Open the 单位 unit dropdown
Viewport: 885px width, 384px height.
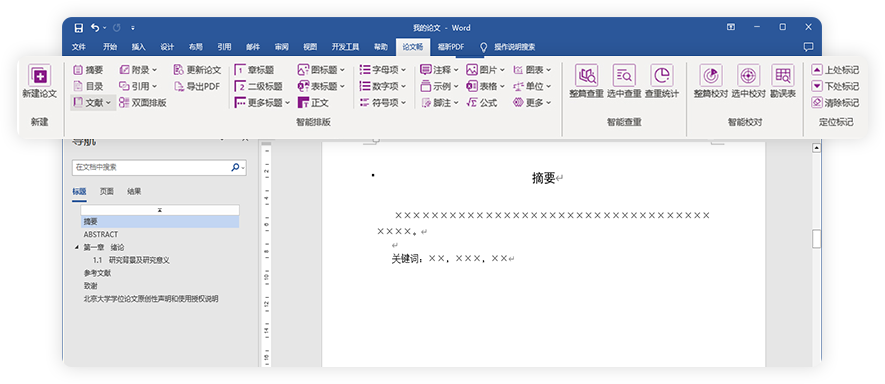point(532,86)
